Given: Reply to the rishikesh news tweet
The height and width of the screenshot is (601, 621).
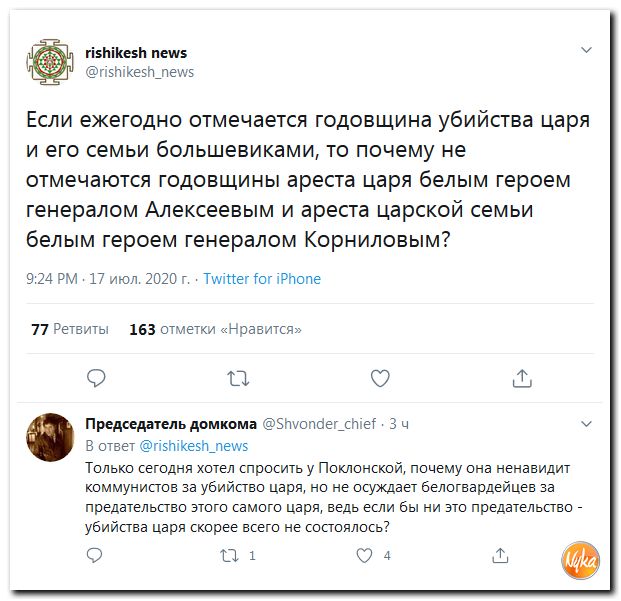Looking at the screenshot, I should point(96,378).
